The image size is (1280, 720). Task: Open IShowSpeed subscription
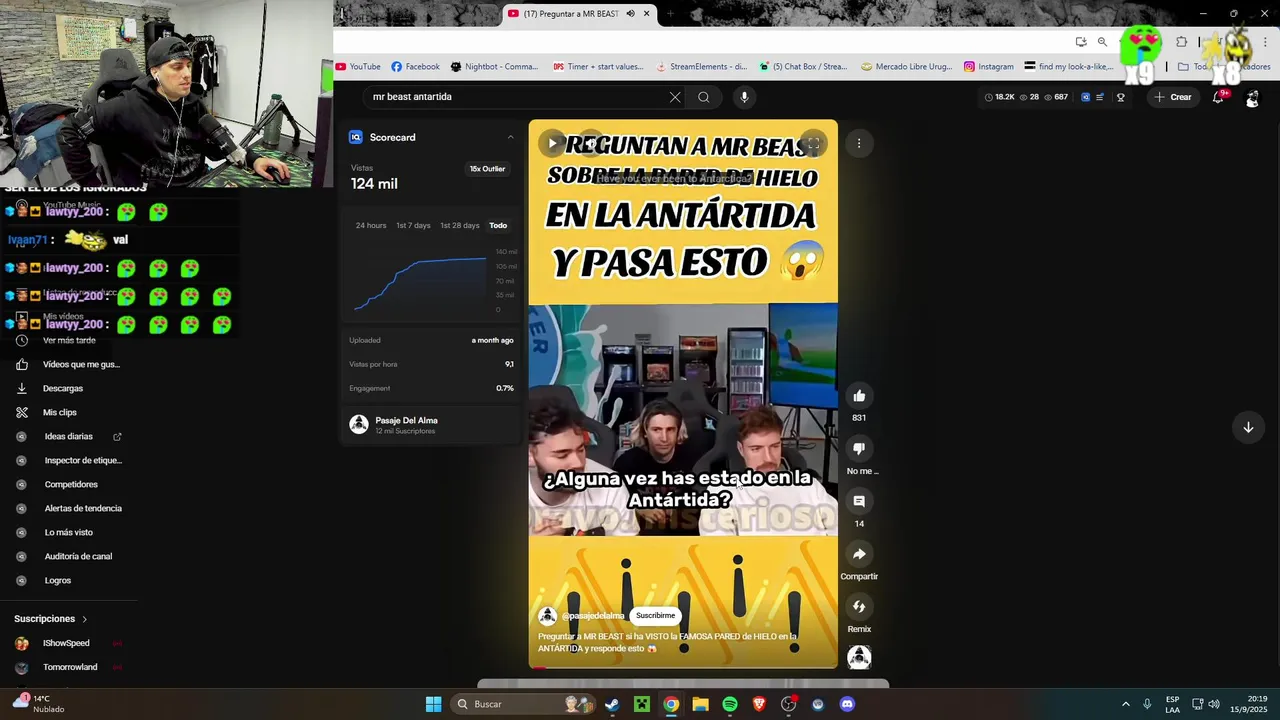pos(66,643)
